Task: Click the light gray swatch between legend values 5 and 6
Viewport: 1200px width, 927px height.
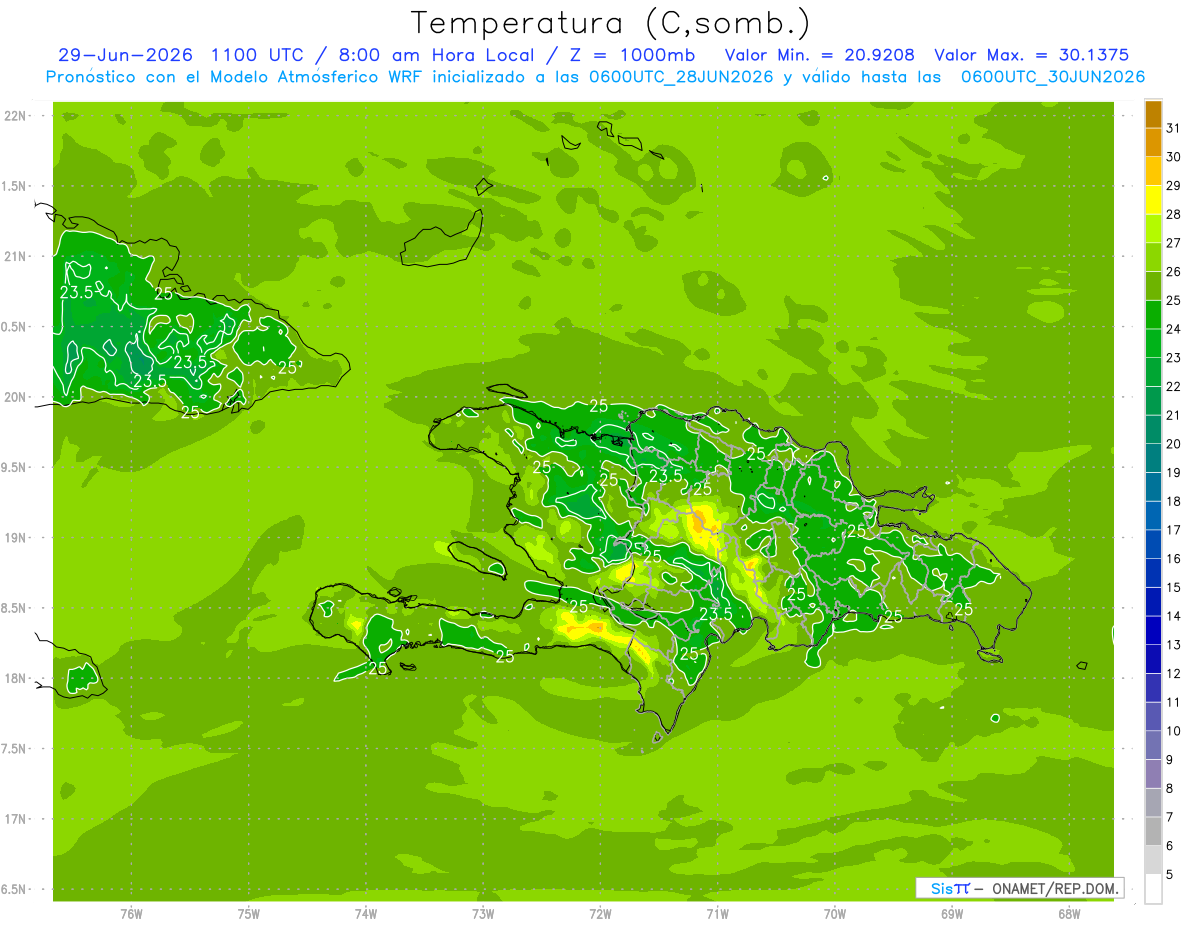Action: tap(1154, 860)
